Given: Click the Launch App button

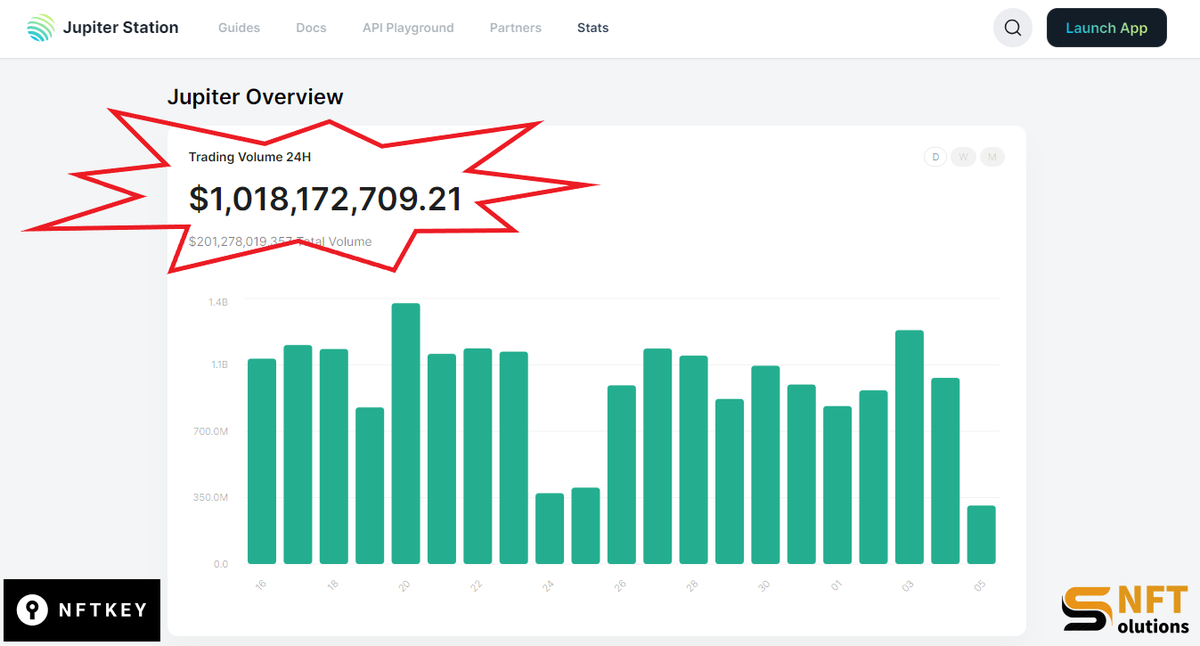Looking at the screenshot, I should pos(1107,28).
